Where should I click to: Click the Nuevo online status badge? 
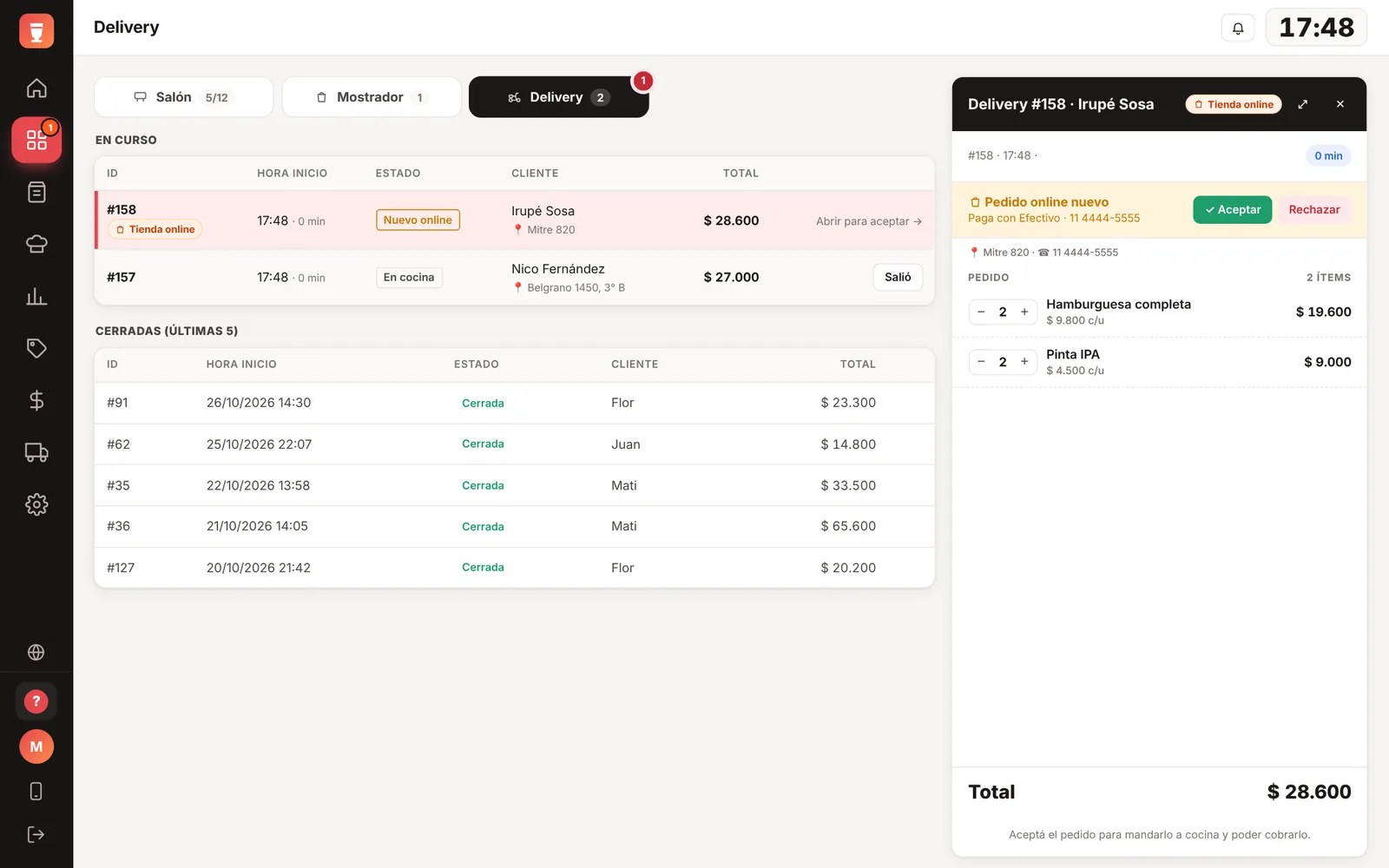tap(418, 220)
